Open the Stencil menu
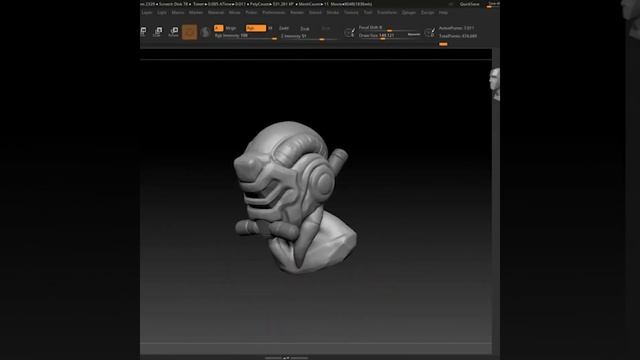The width and height of the screenshot is (640, 360). click(315, 13)
